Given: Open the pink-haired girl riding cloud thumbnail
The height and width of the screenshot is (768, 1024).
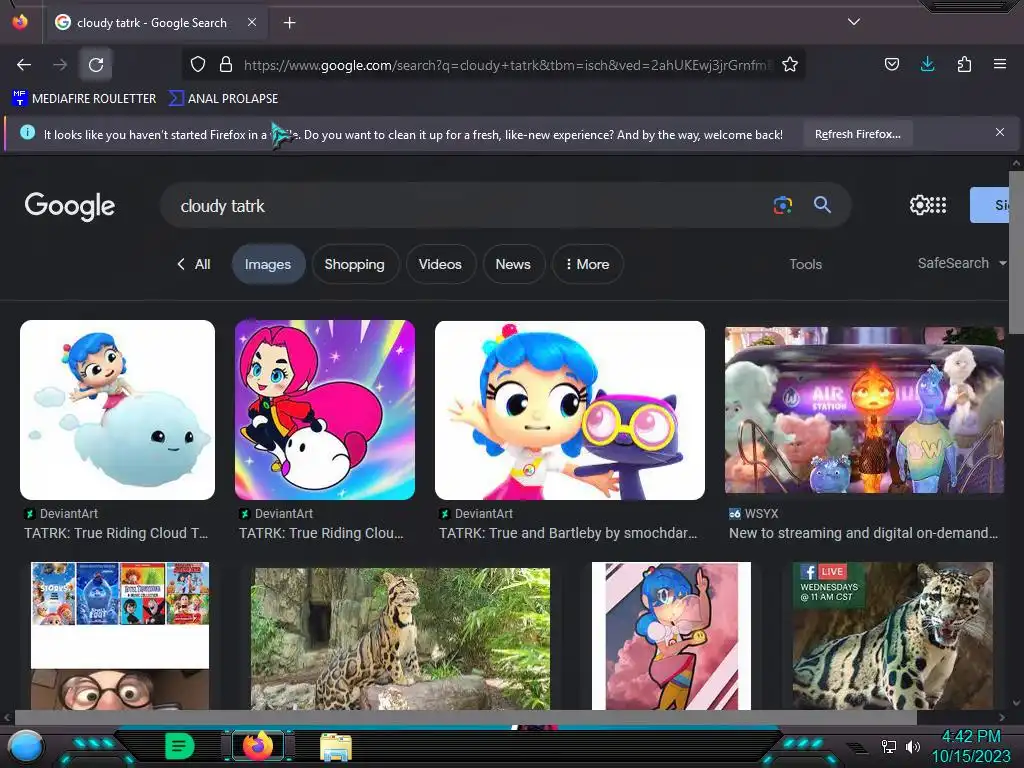Looking at the screenshot, I should (325, 410).
